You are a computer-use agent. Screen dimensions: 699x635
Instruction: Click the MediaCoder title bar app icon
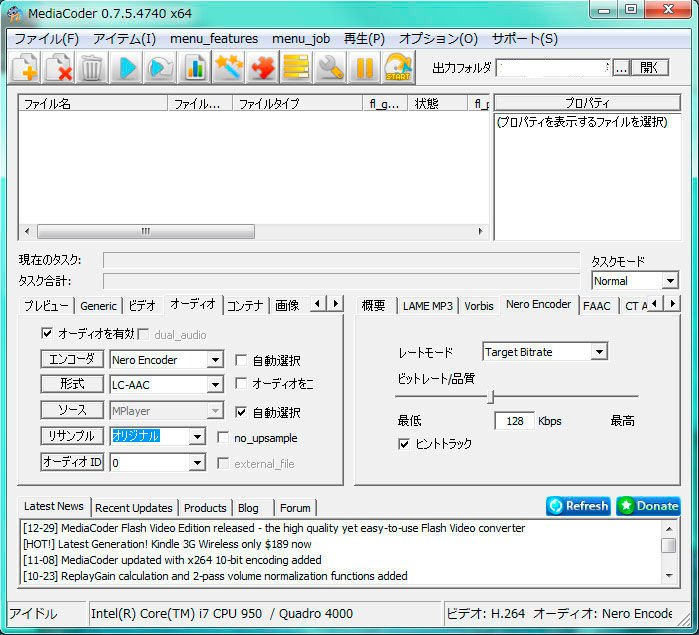click(x=14, y=14)
